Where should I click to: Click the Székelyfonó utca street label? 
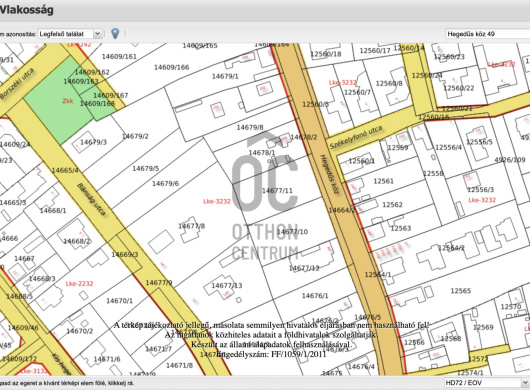point(356,137)
